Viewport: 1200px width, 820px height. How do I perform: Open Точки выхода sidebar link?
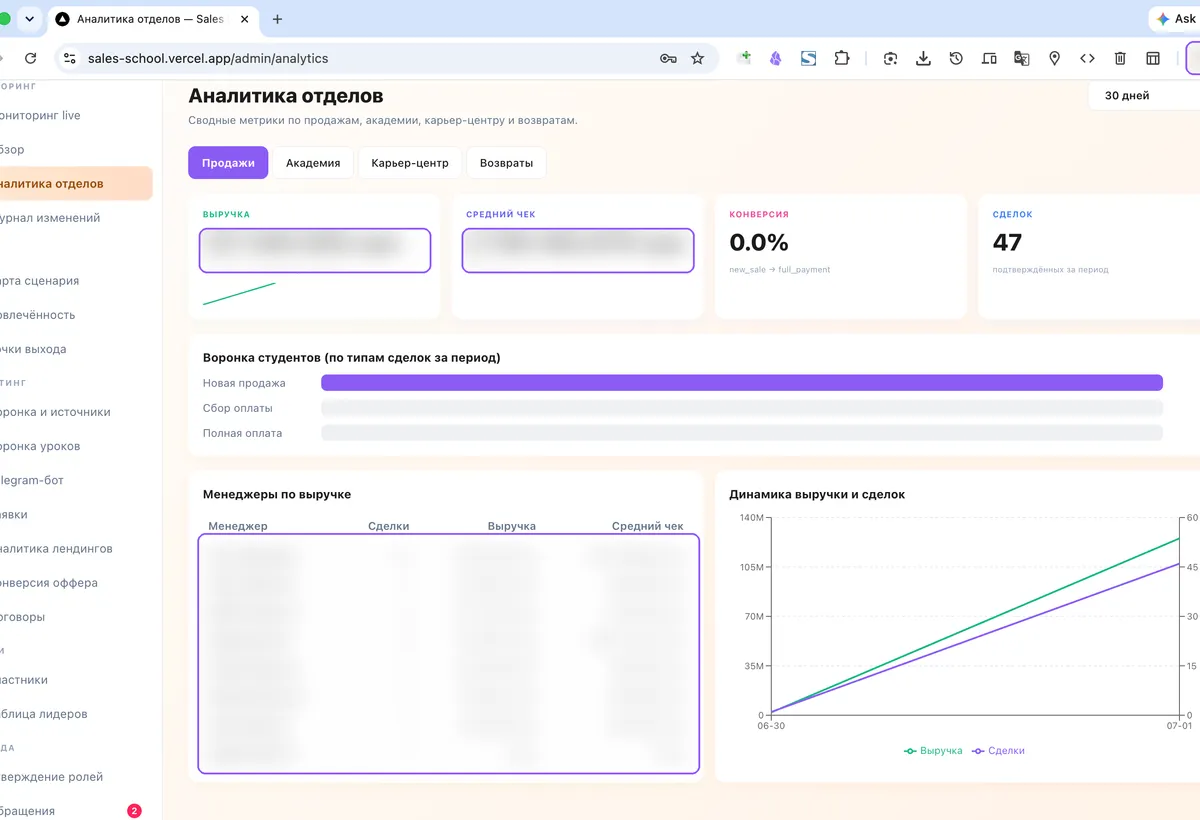pos(34,349)
